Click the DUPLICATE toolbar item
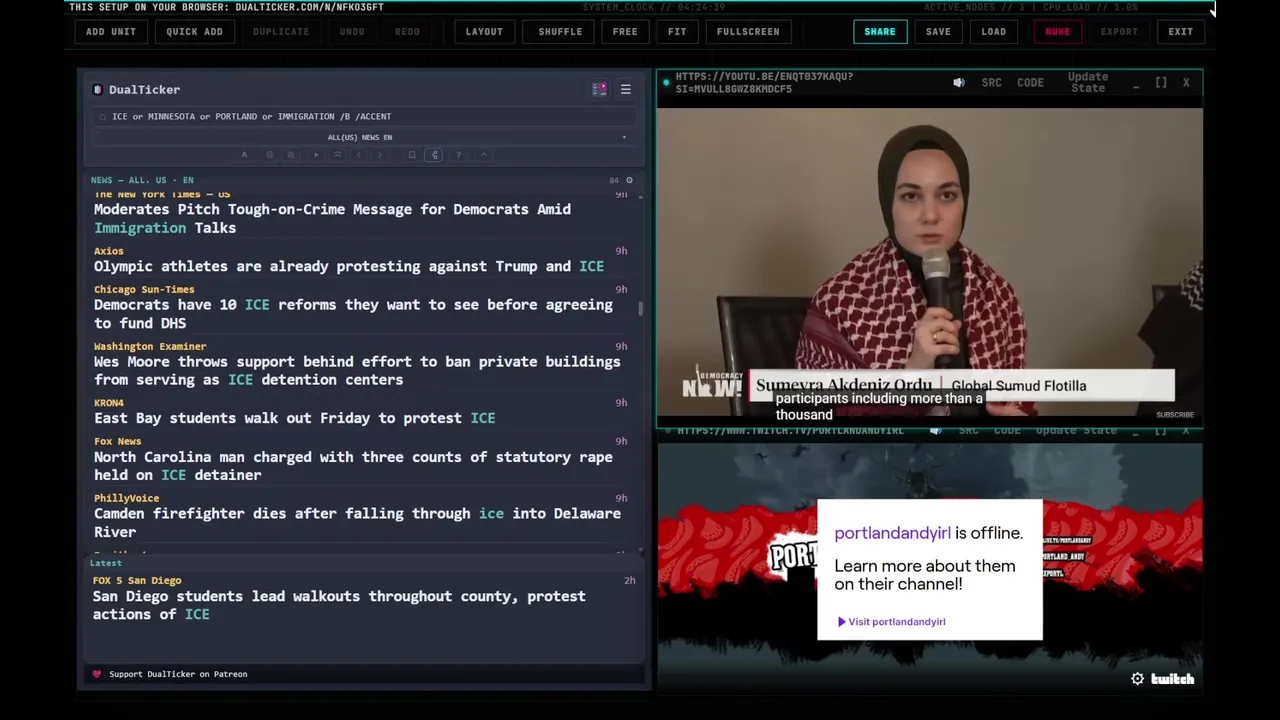The width and height of the screenshot is (1280, 720). [x=281, y=32]
